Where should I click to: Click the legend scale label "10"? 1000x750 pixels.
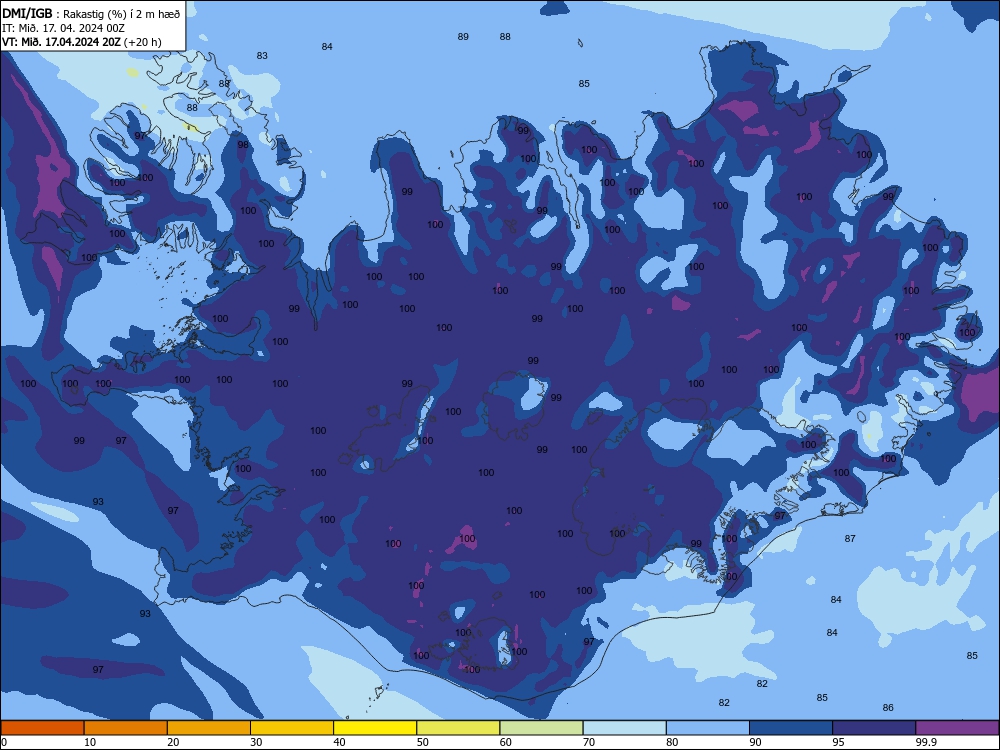(90, 742)
